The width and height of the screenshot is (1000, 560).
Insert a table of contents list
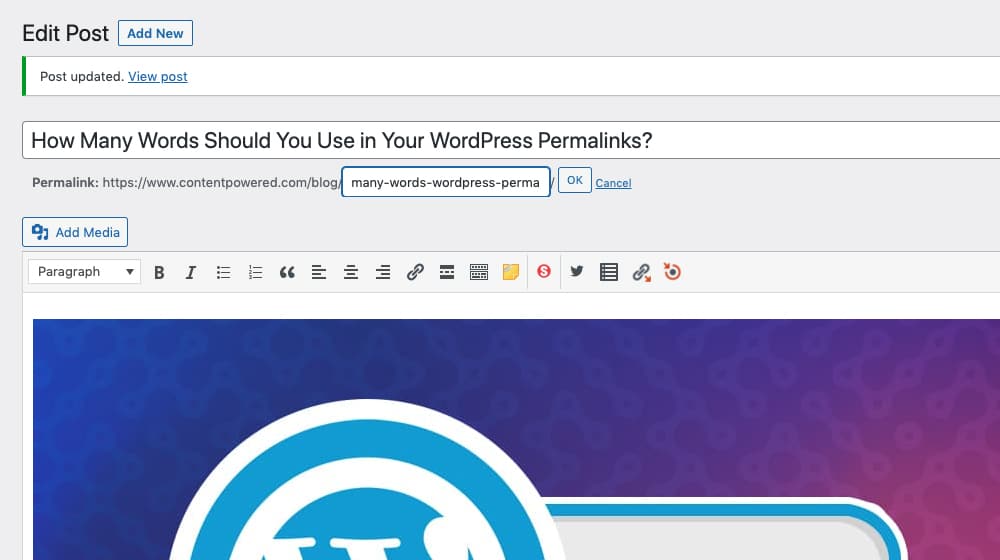coord(608,272)
